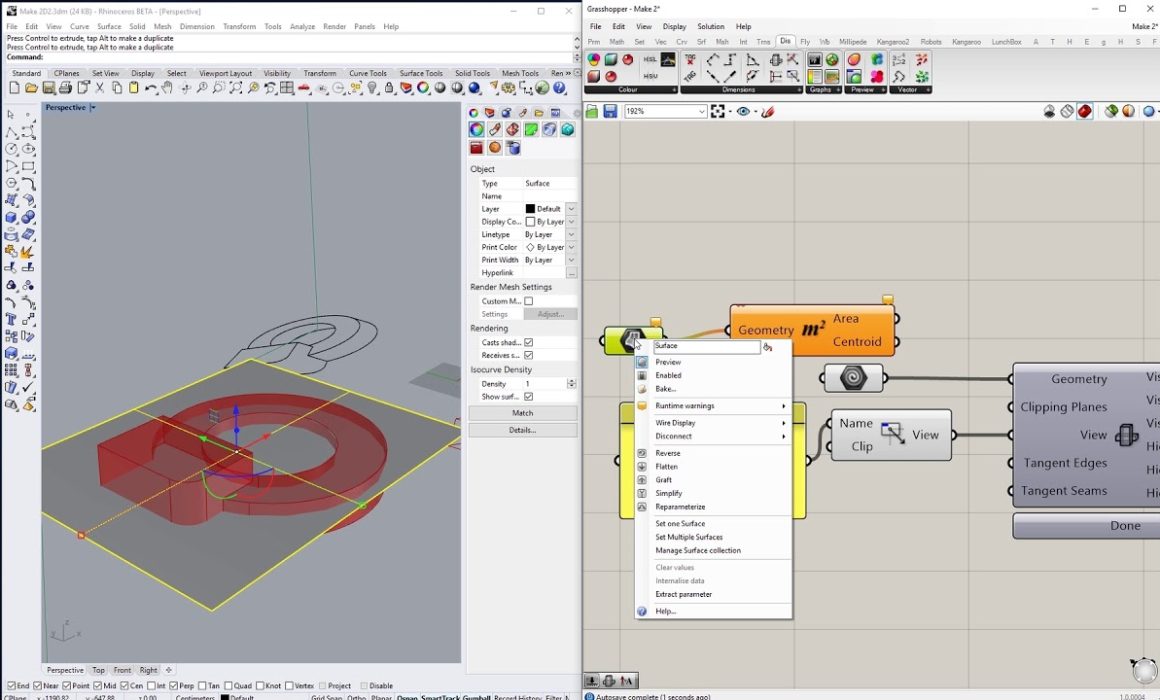Click the Colour Swatch component icon in Grasshopper
1160x700 pixels.
pos(593,59)
